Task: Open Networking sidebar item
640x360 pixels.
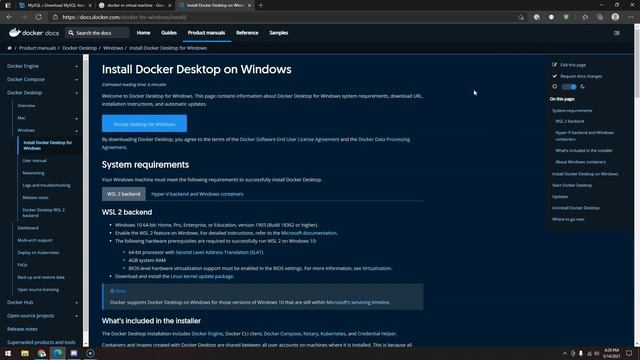Action: [x=33, y=173]
